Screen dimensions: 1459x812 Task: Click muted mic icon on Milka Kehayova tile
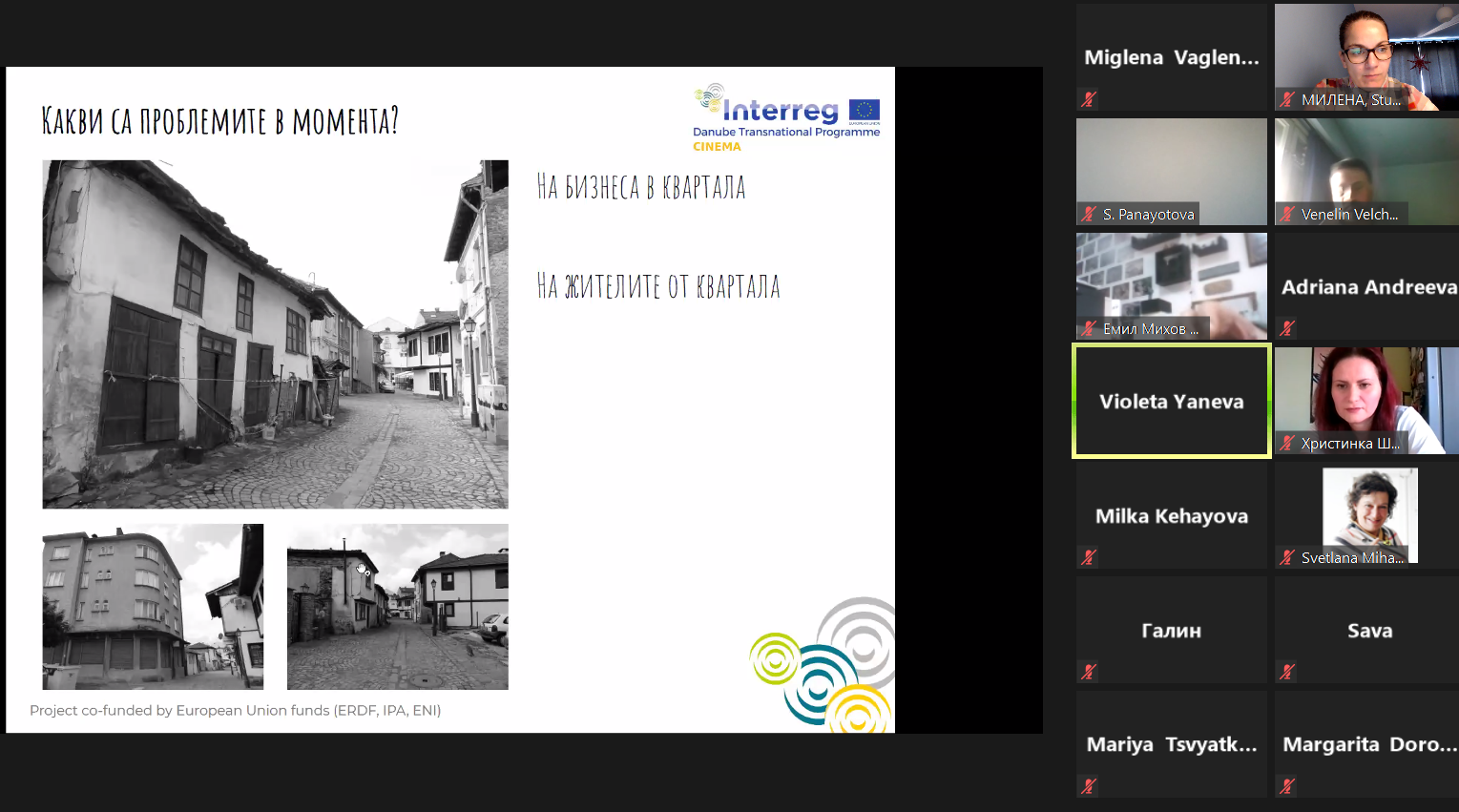1089,557
